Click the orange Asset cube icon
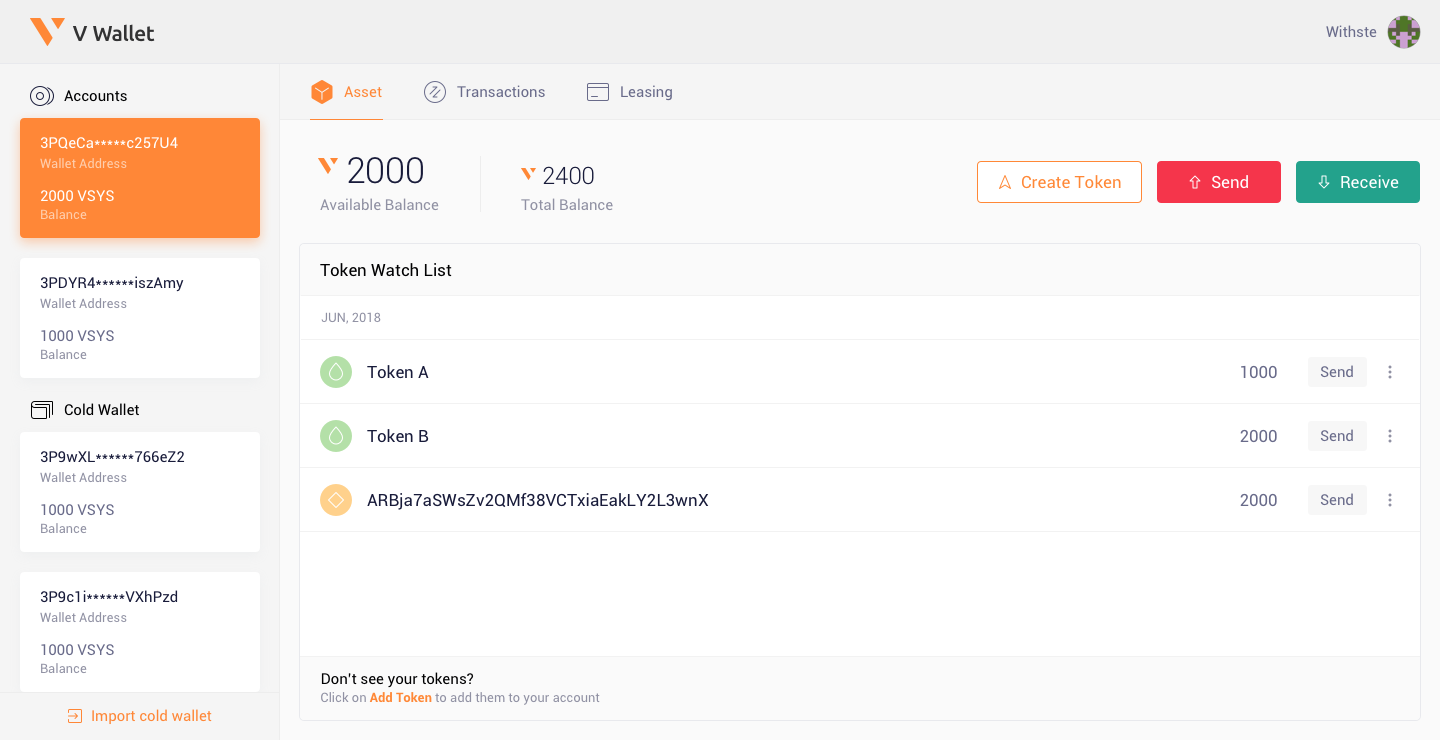 [321, 91]
